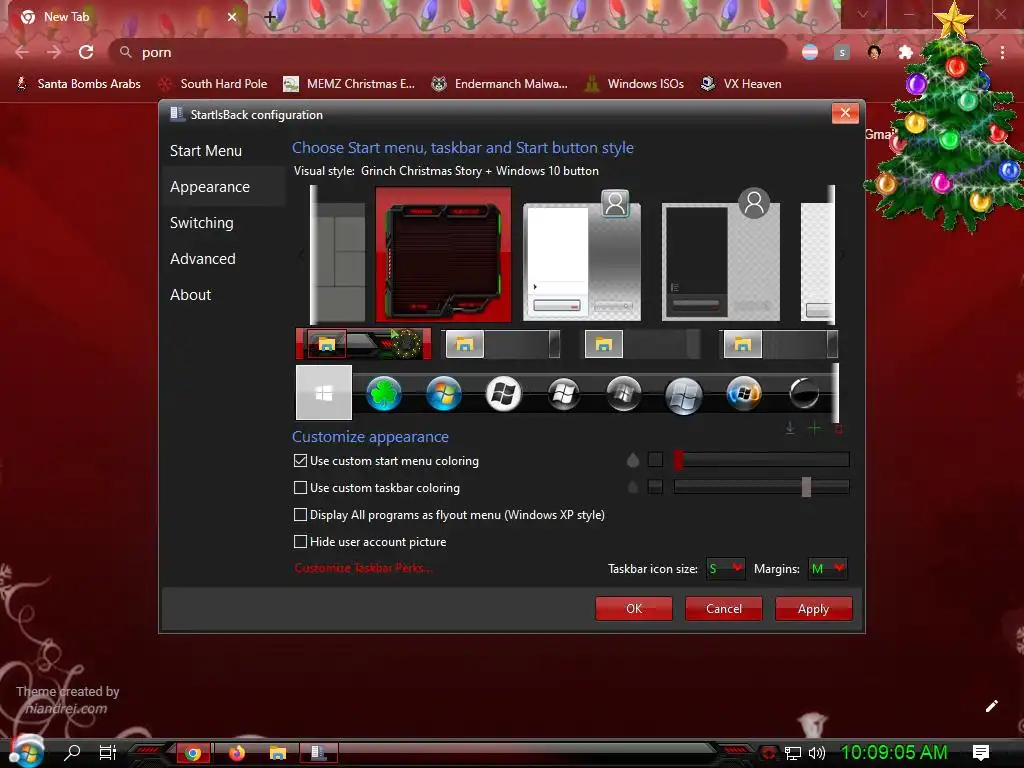Go to the Start Menu section
This screenshot has width=1024, height=768.
pos(206,151)
